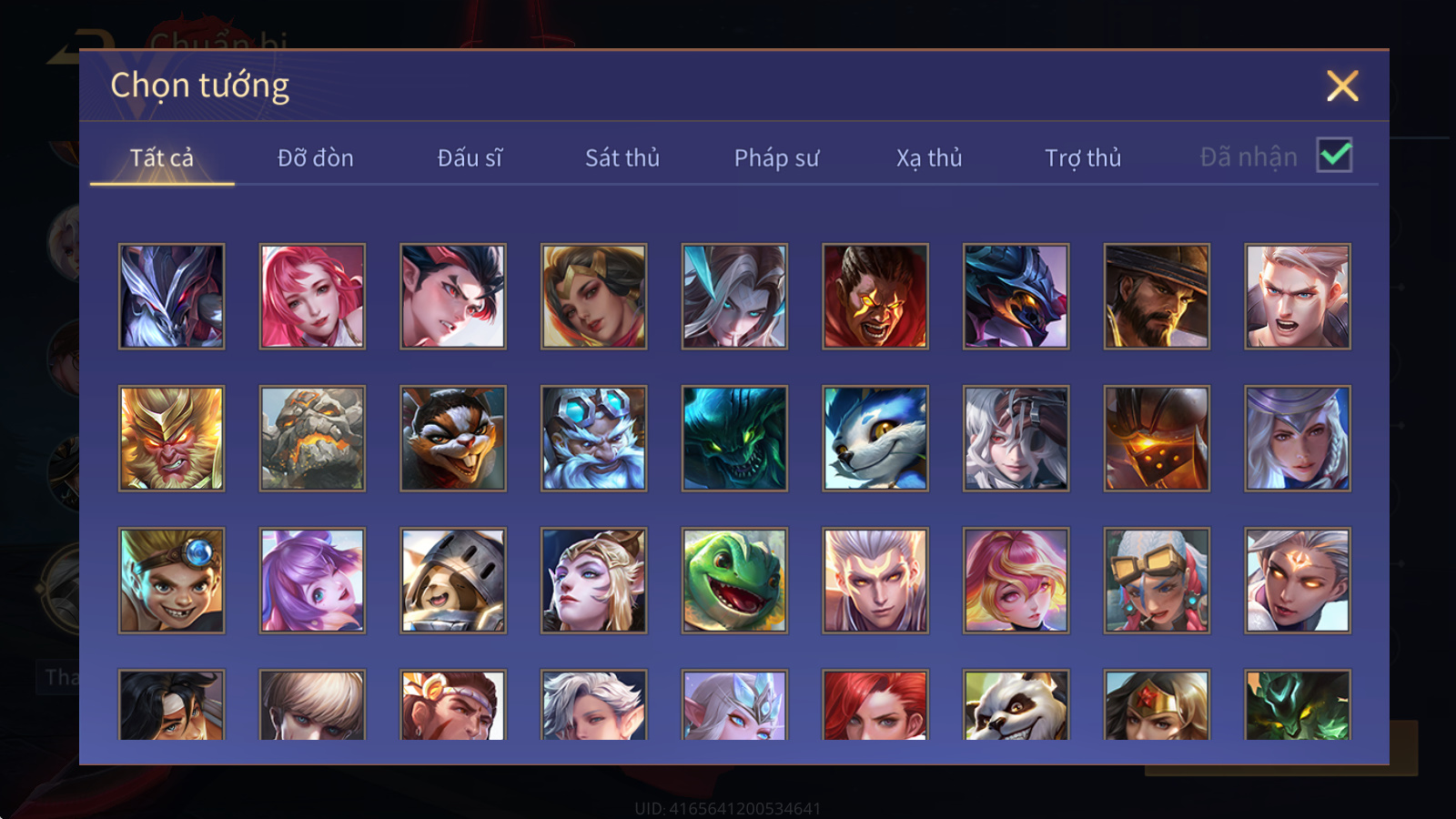Screen dimensions: 1456x819
Task: Show the Pháp sư heroes tab
Action: (x=776, y=158)
